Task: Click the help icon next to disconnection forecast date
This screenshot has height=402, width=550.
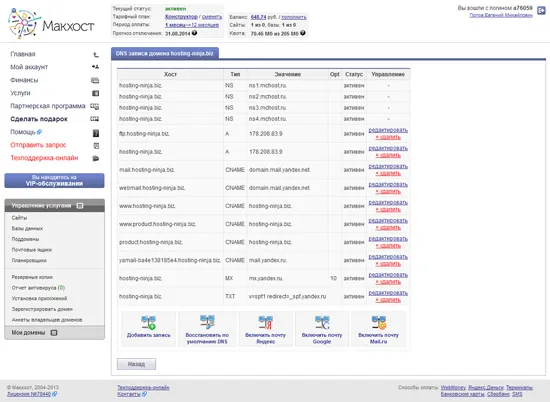Action: (x=194, y=33)
